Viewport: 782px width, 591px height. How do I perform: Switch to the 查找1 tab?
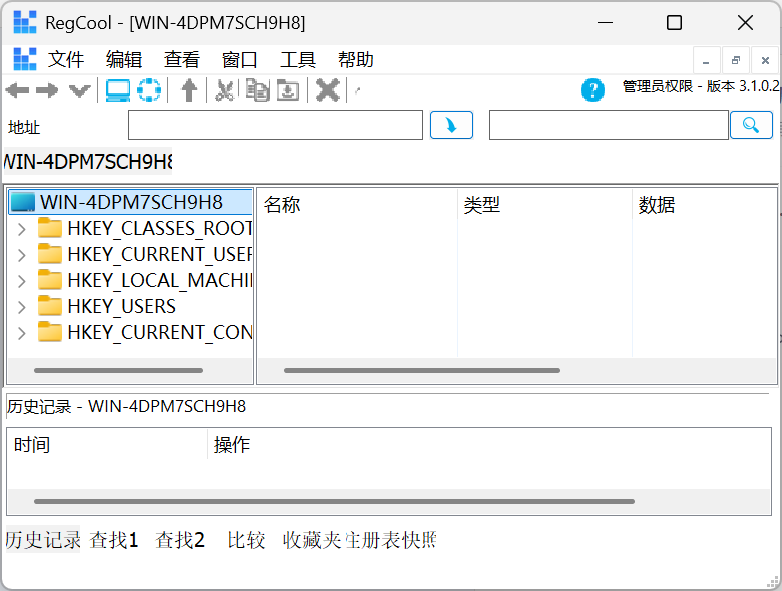(114, 540)
